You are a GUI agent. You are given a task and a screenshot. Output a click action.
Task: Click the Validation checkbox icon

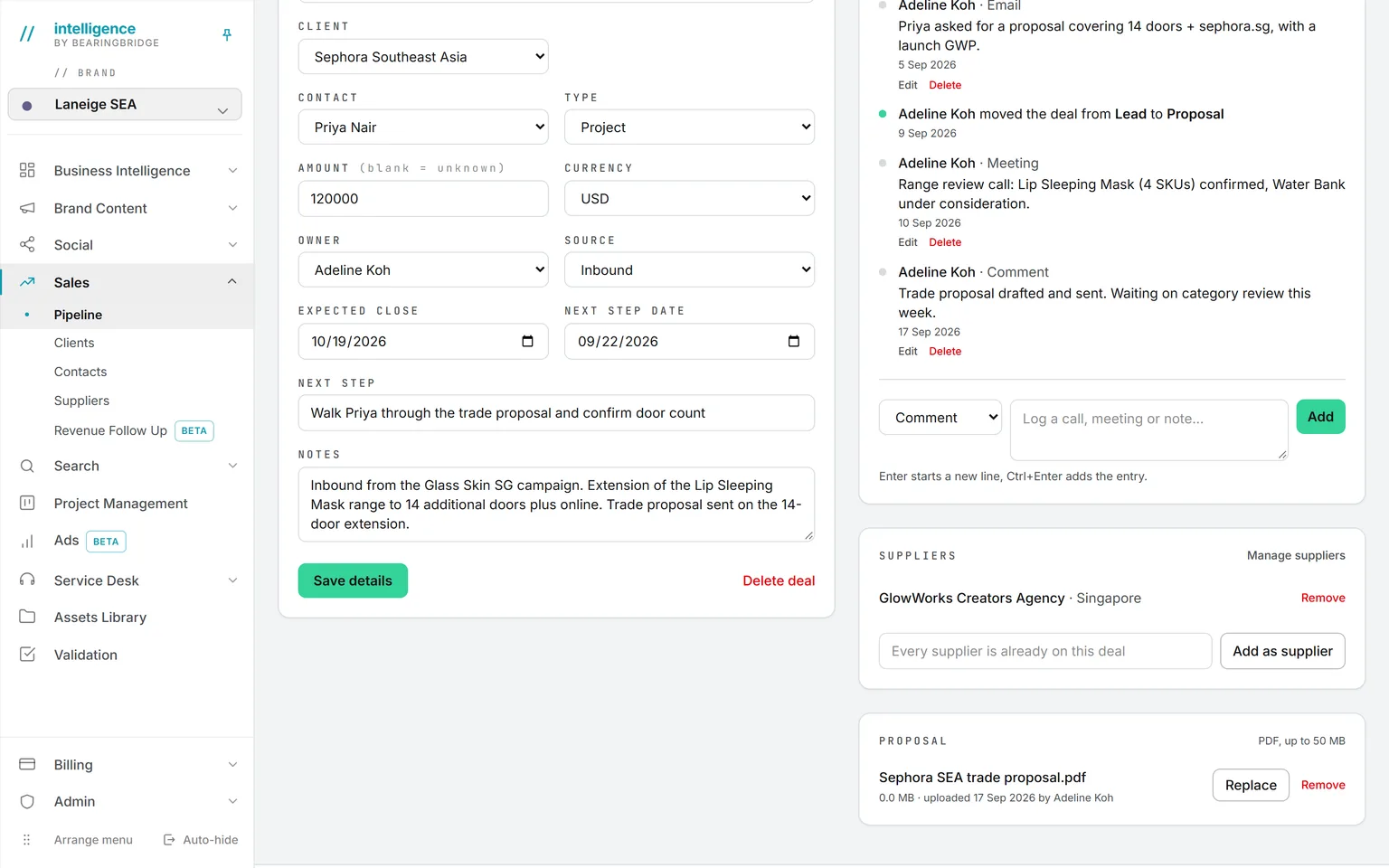pyautogui.click(x=27, y=654)
